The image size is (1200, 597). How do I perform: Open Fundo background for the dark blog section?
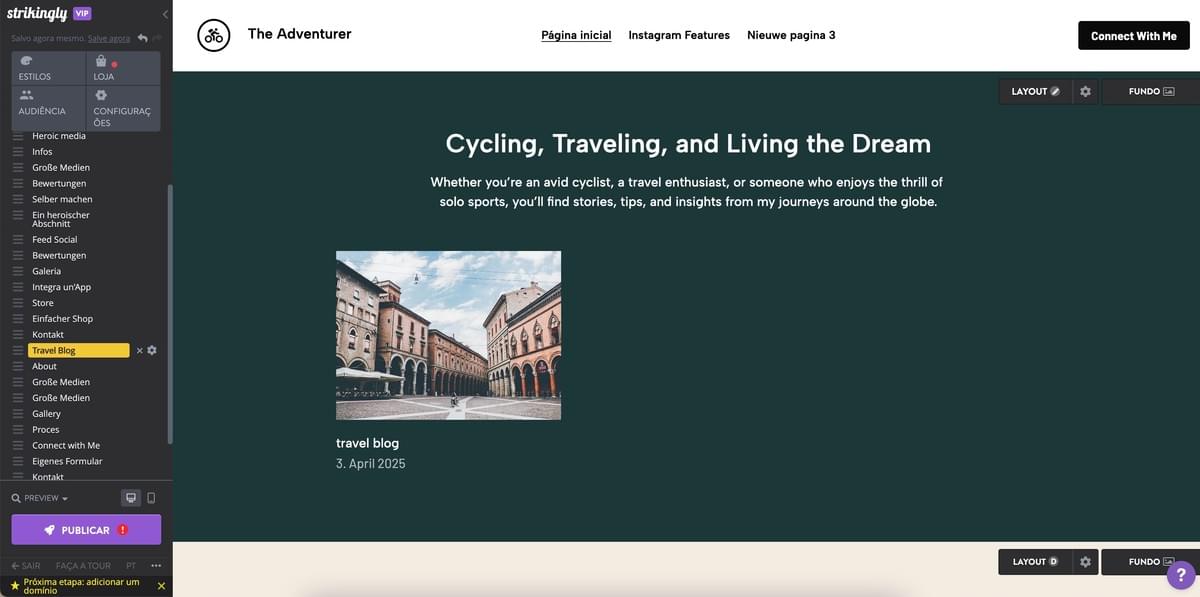[x=1151, y=91]
